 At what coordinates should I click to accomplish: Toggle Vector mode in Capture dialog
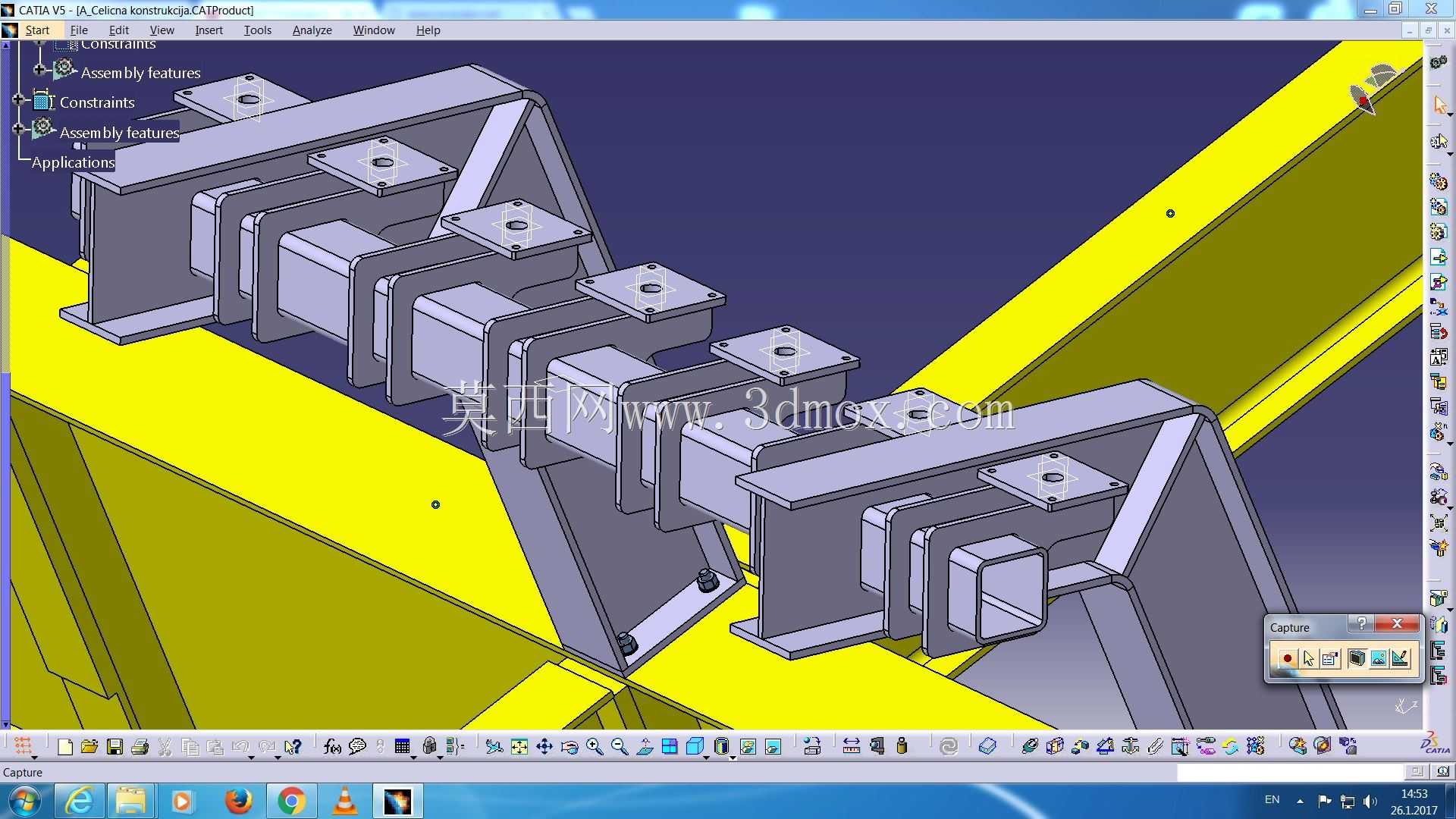pos(1400,658)
